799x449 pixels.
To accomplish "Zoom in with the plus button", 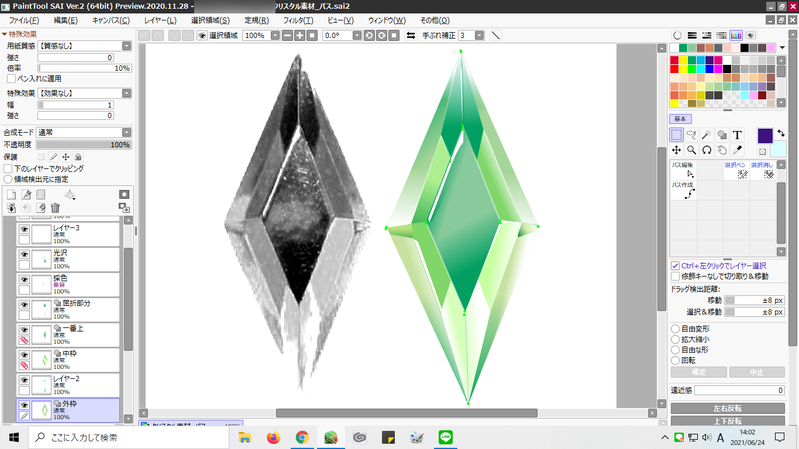I will click(x=300, y=35).
